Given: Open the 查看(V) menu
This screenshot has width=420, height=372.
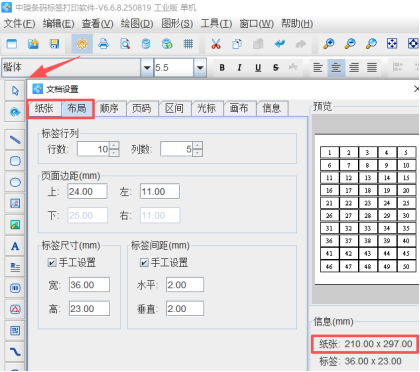Looking at the screenshot, I should click(98, 24).
